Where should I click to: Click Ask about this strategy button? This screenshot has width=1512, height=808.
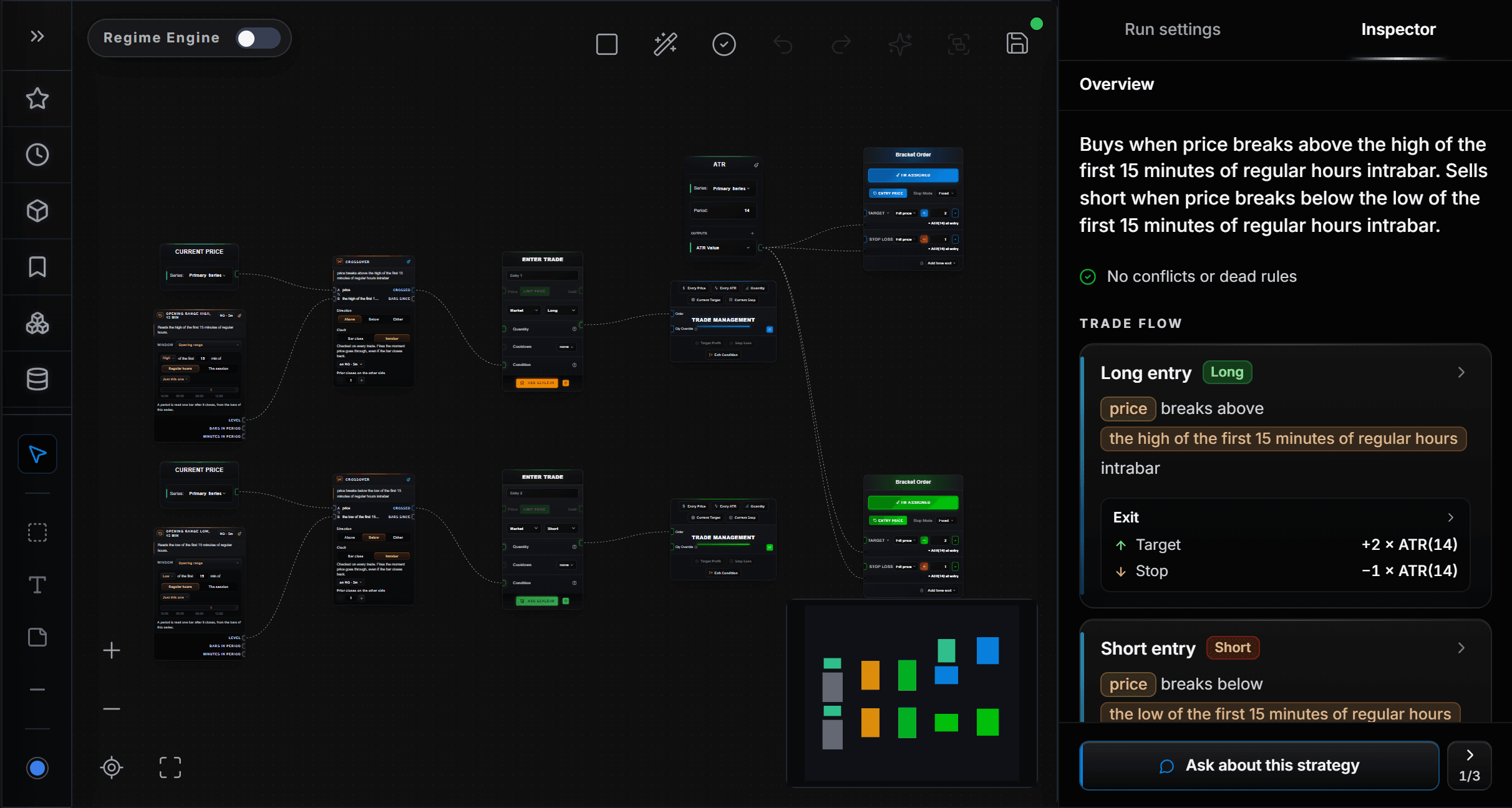pos(1259,766)
